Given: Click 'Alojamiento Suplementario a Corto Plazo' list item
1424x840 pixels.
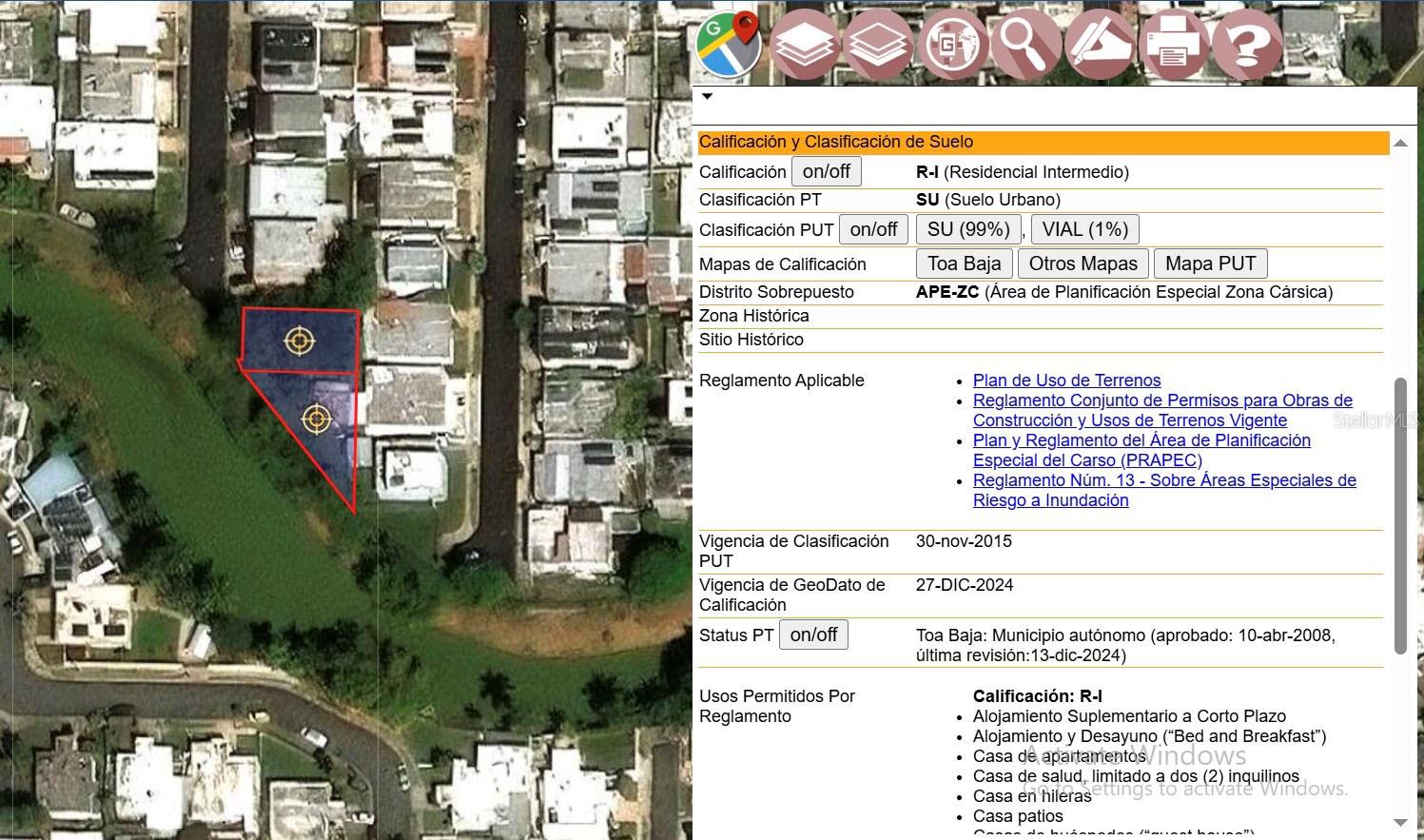Looking at the screenshot, I should 1129,716.
